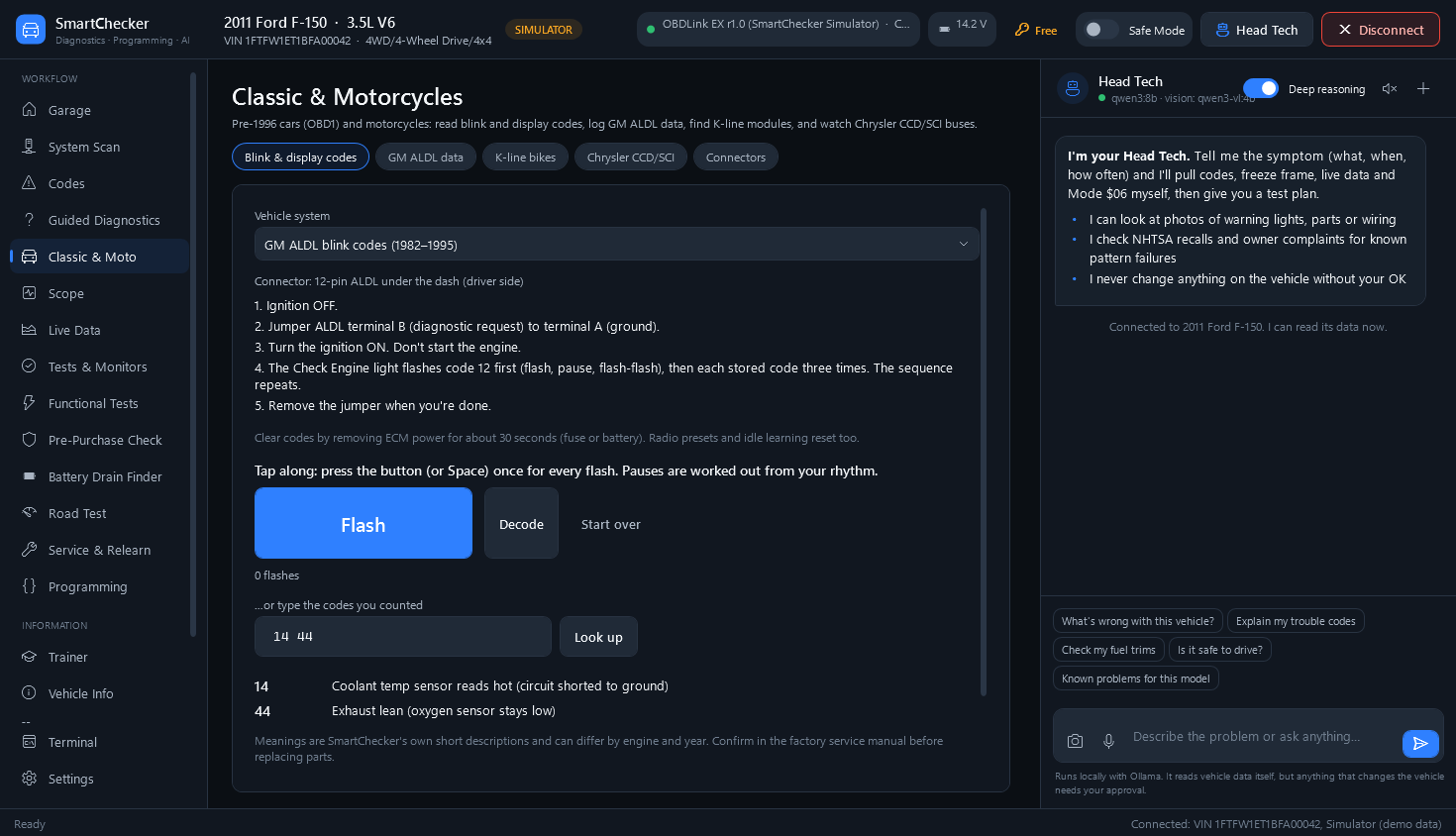
Task: Open the OBDLink EX adapter status selector
Action: (x=779, y=29)
